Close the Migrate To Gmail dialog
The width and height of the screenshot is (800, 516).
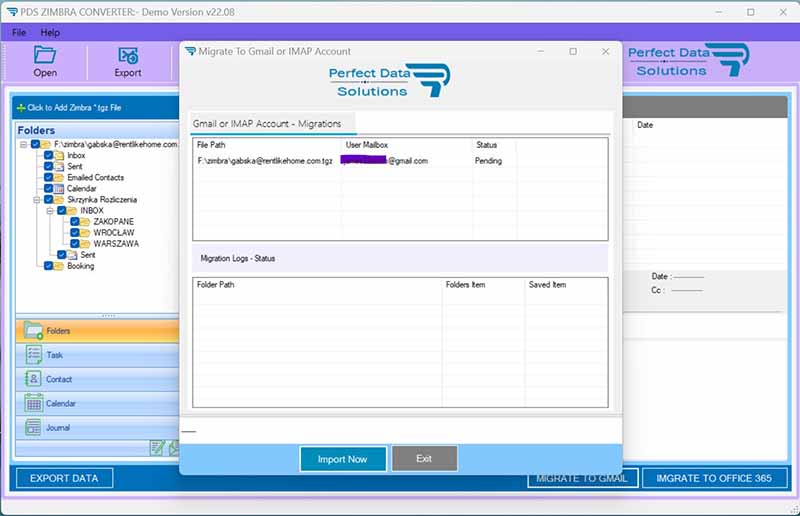(x=605, y=52)
